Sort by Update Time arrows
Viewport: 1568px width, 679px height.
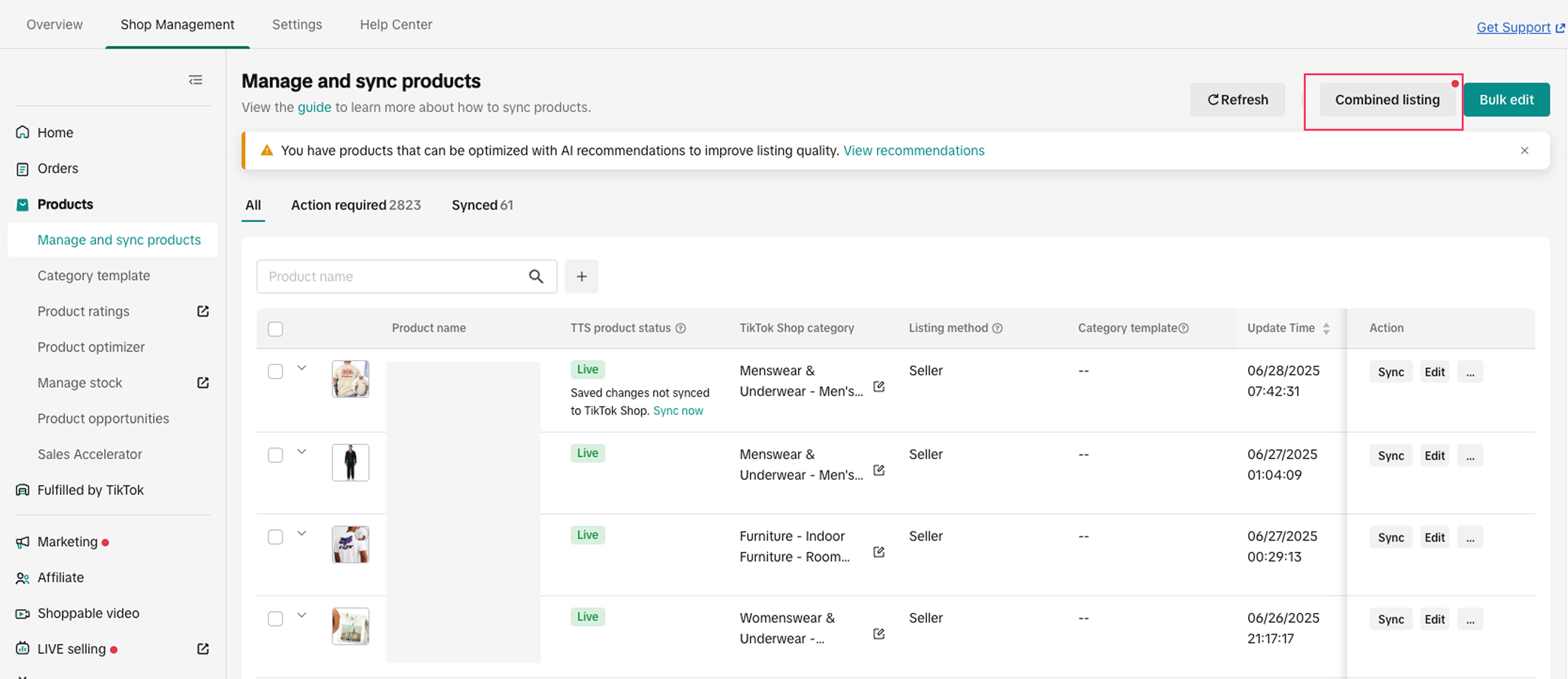(x=1326, y=328)
